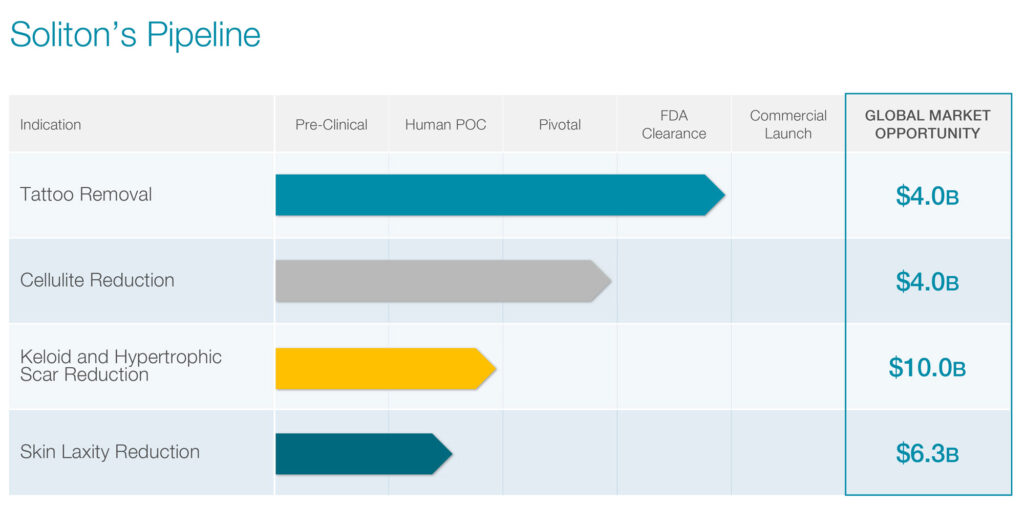Select the Cellulite Reduction row label
The width and height of the screenshot is (1024, 509).
(x=97, y=280)
